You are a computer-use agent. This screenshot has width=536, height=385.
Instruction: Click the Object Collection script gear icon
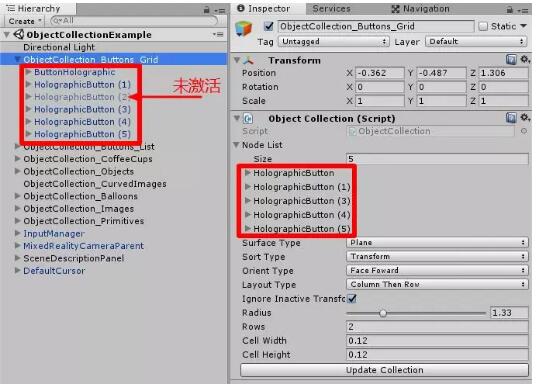coord(525,118)
